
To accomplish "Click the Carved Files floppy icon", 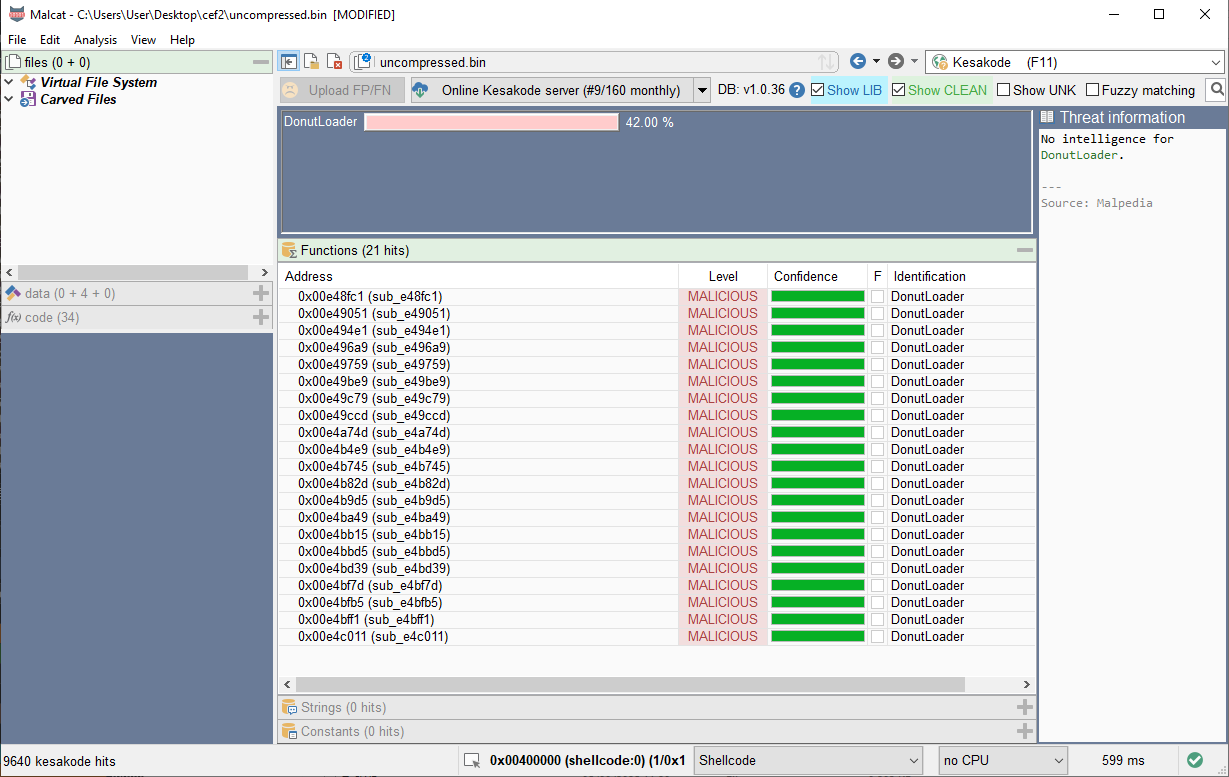I will [x=29, y=99].
